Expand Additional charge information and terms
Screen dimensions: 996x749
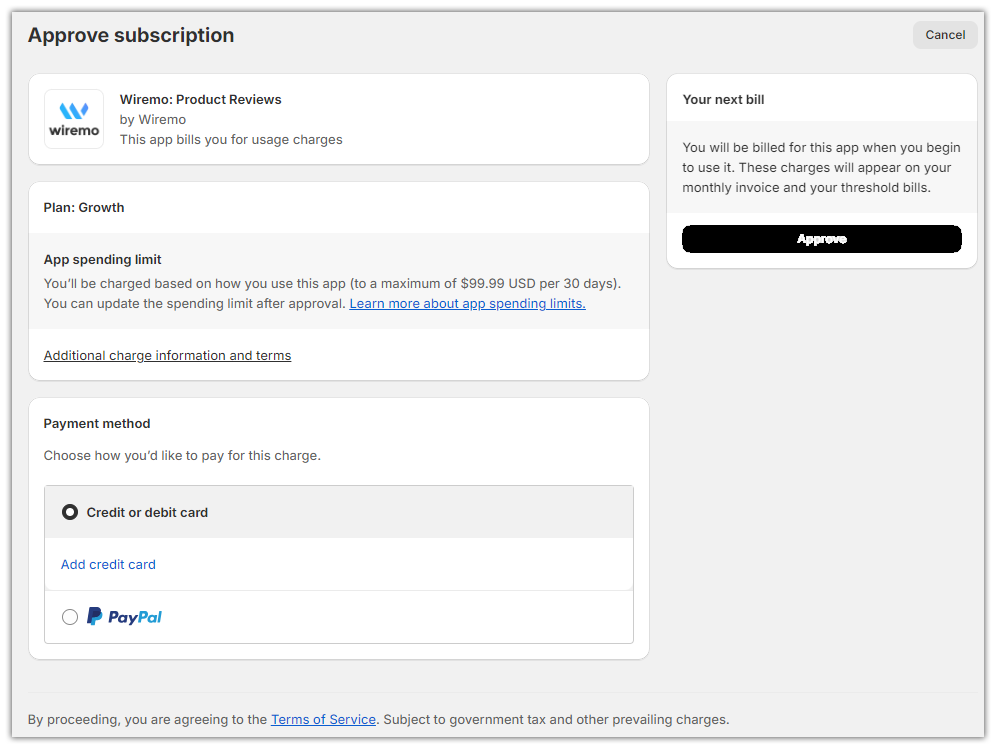coord(167,356)
